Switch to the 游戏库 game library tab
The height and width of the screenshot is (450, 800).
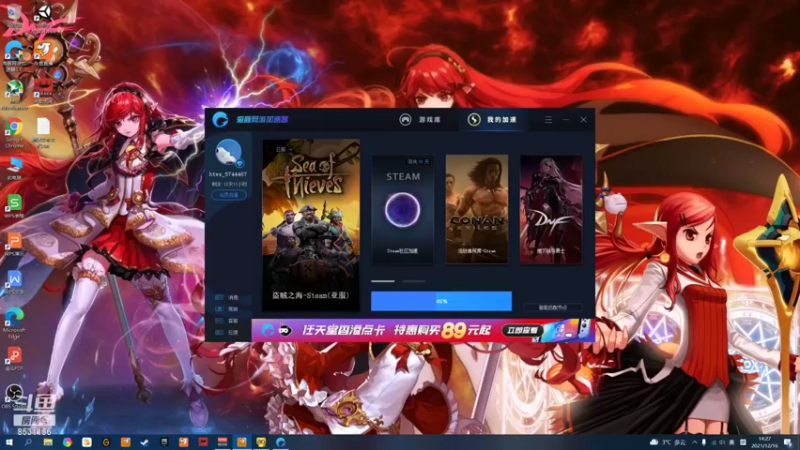tap(420, 119)
